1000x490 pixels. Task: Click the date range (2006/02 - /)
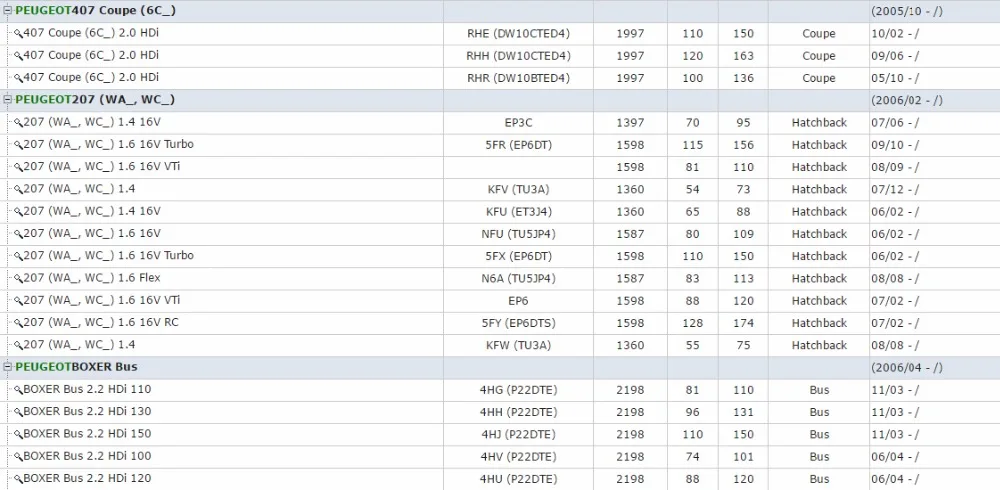point(907,101)
